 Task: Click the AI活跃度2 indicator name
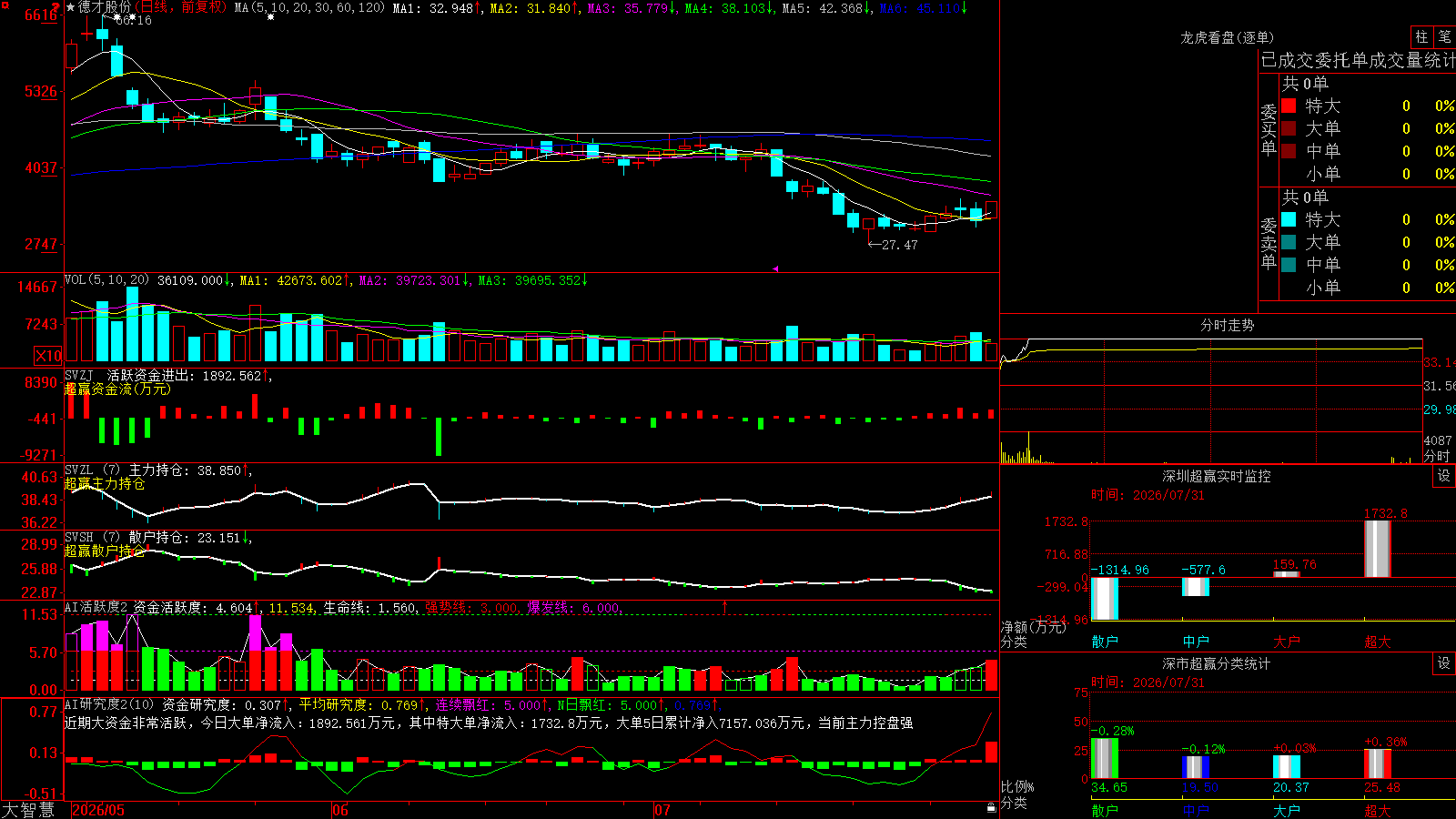pos(96,608)
